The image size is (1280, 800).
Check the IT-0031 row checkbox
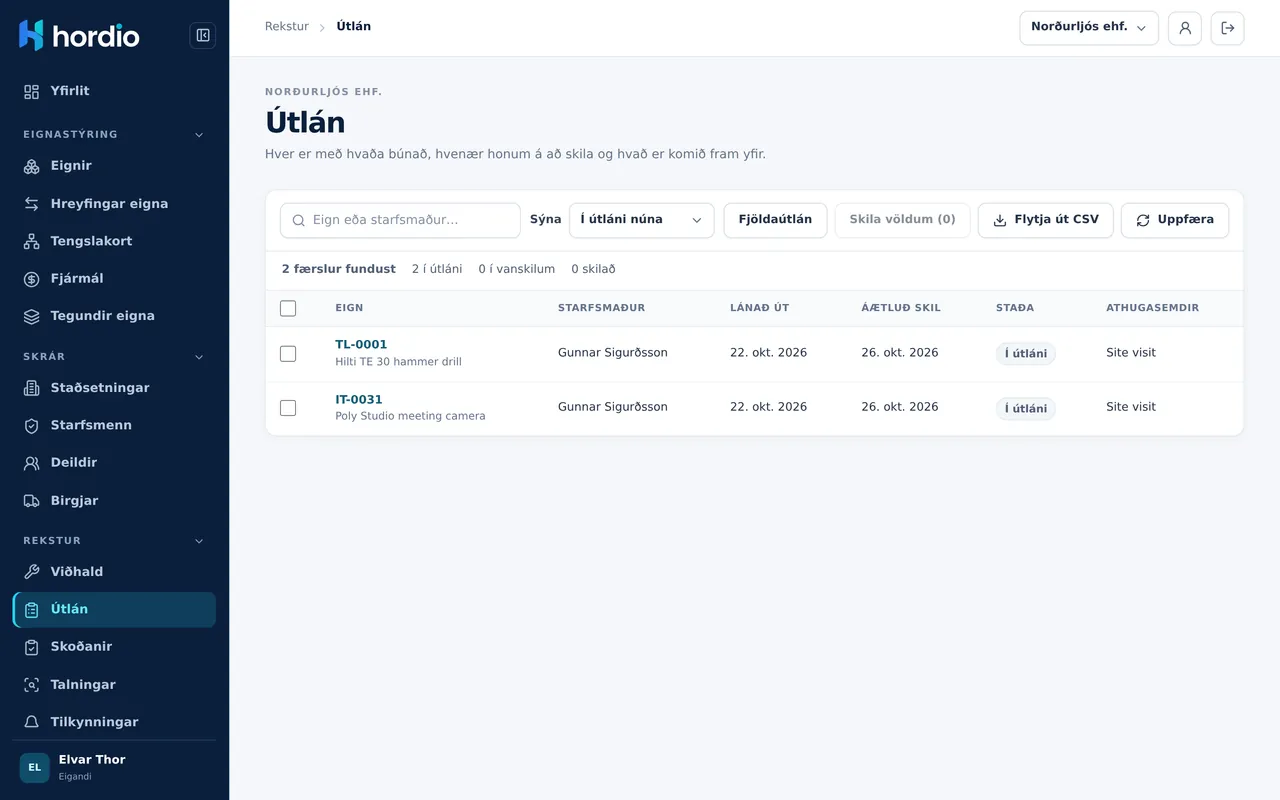[x=288, y=408]
